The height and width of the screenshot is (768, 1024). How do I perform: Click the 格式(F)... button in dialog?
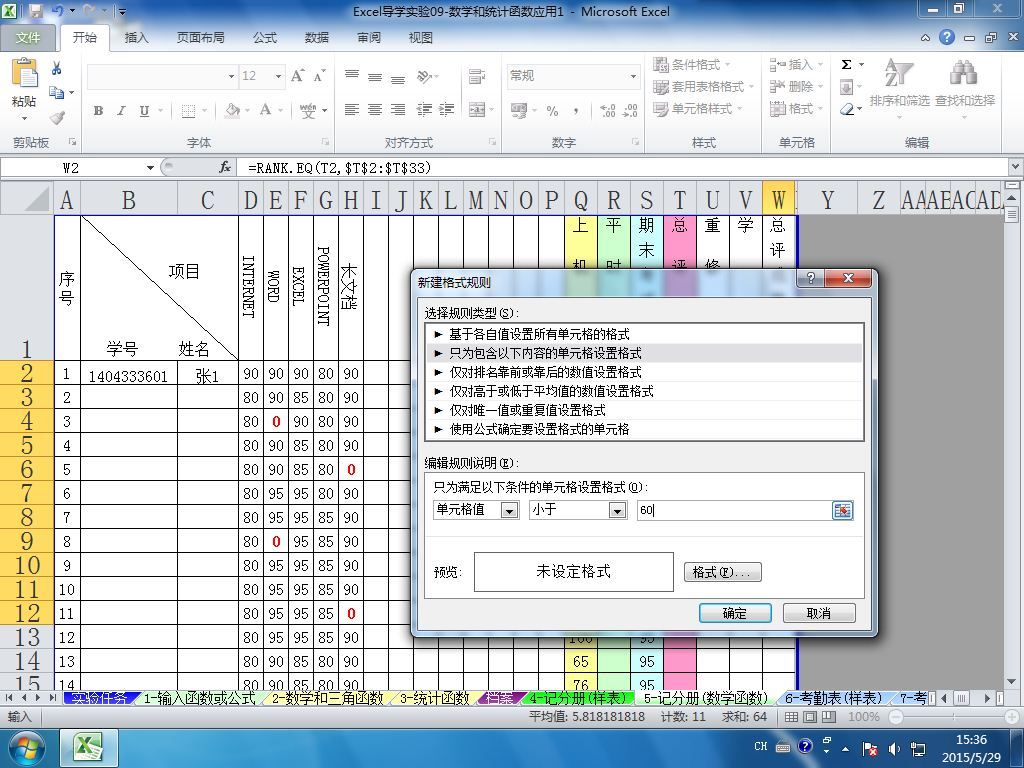click(722, 572)
